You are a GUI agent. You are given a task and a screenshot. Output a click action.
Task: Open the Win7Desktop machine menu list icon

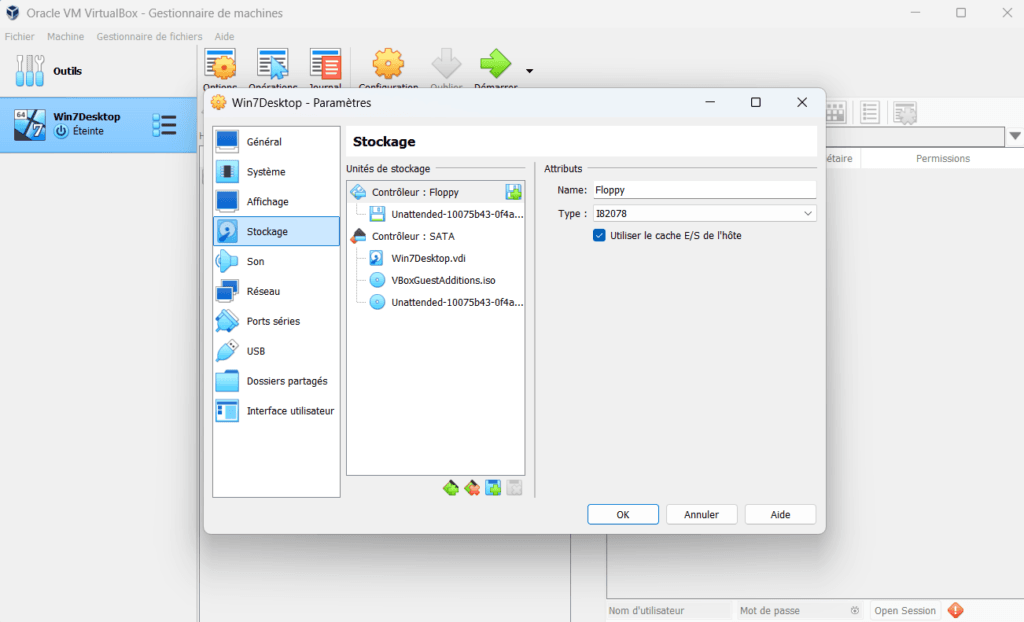[x=164, y=125]
